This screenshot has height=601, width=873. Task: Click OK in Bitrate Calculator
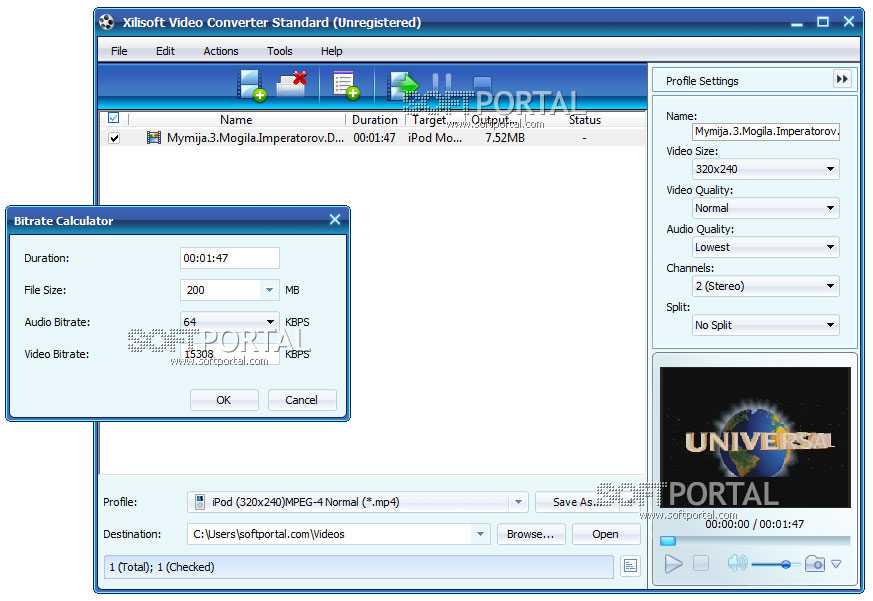click(x=224, y=400)
